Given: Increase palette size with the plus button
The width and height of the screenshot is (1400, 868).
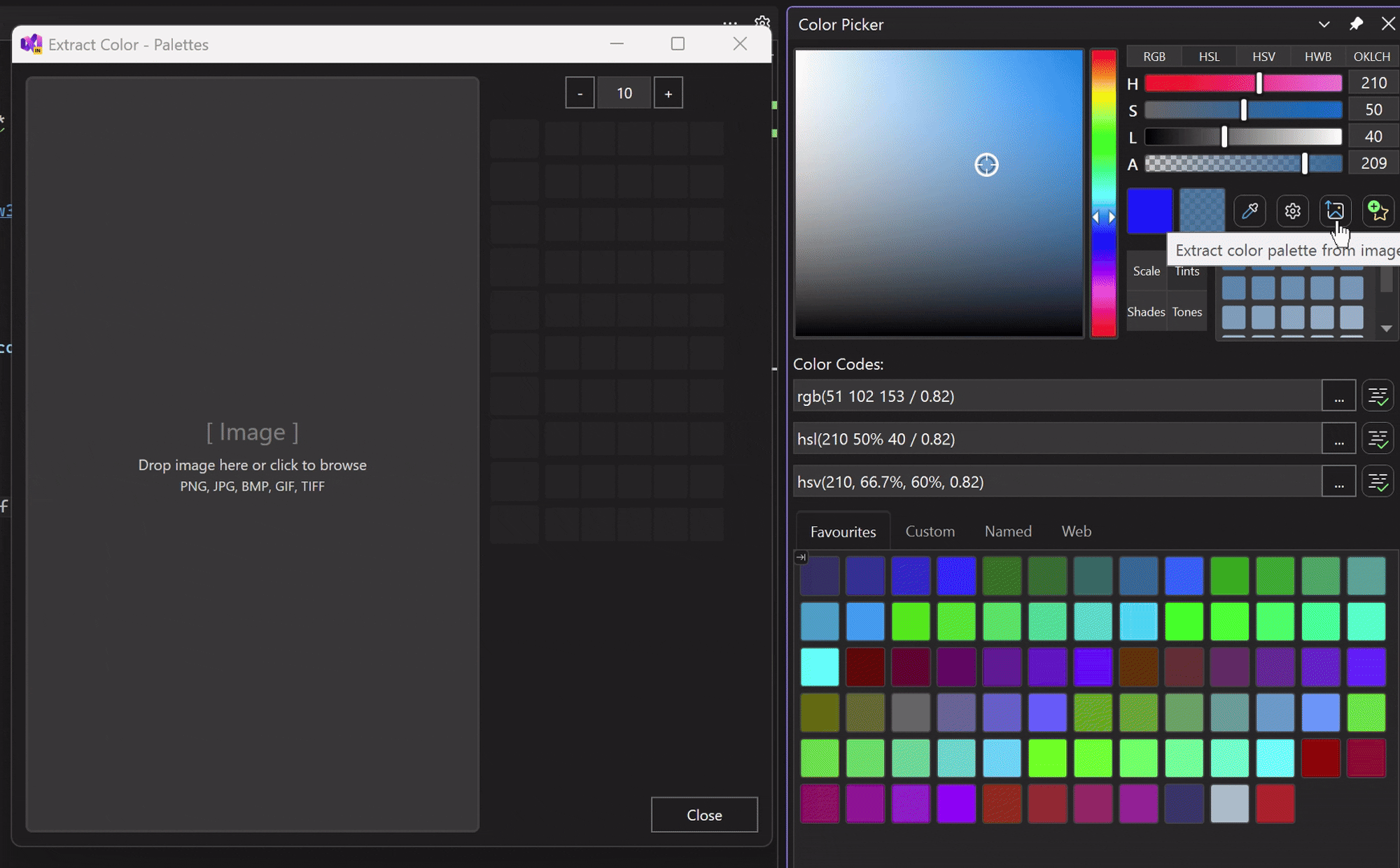Looking at the screenshot, I should [668, 92].
